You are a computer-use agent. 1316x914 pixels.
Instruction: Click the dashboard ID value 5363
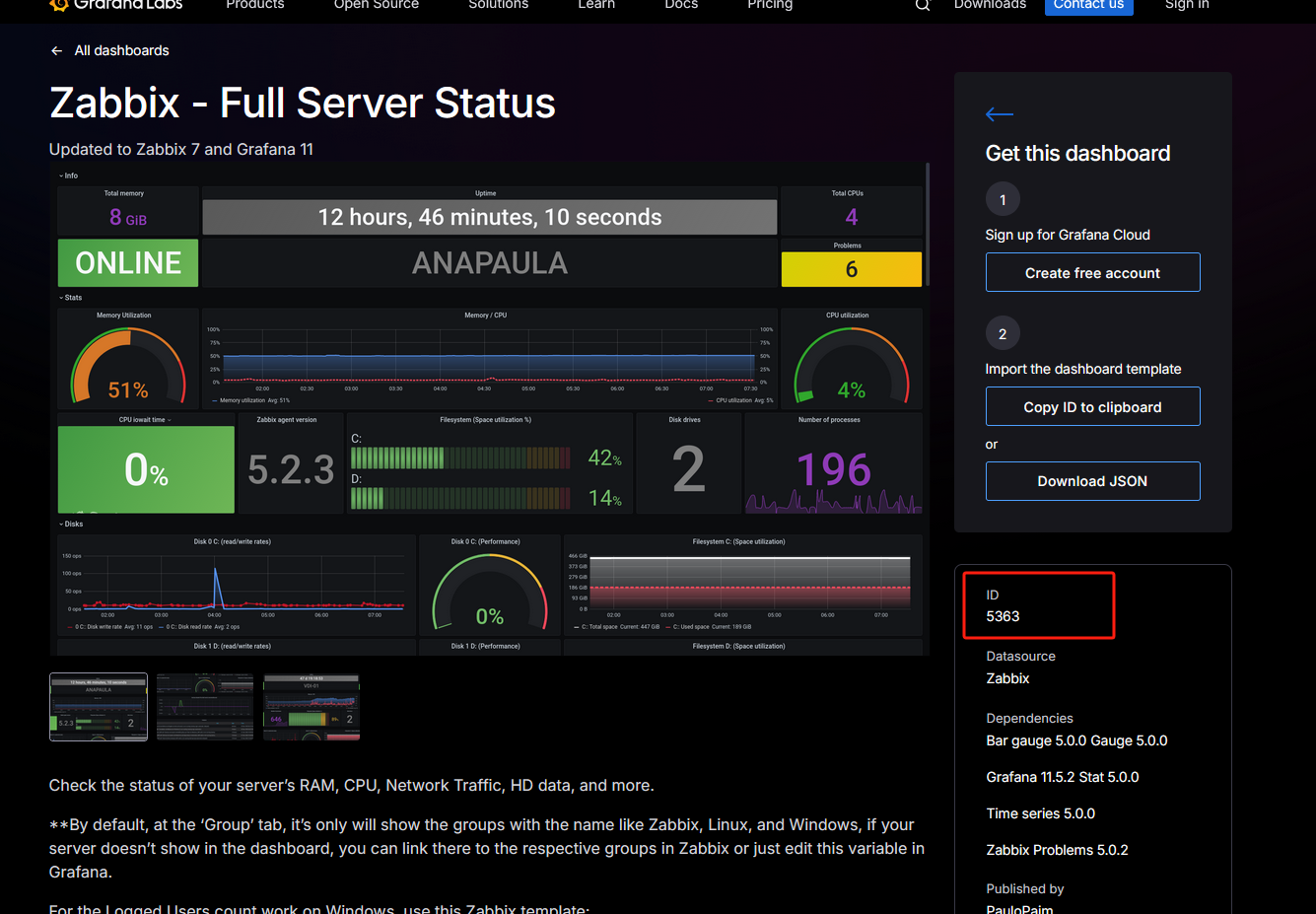pos(1004,616)
